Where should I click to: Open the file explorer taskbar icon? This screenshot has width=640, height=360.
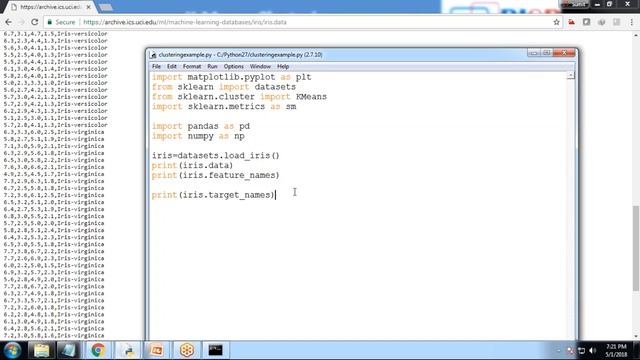41,350
